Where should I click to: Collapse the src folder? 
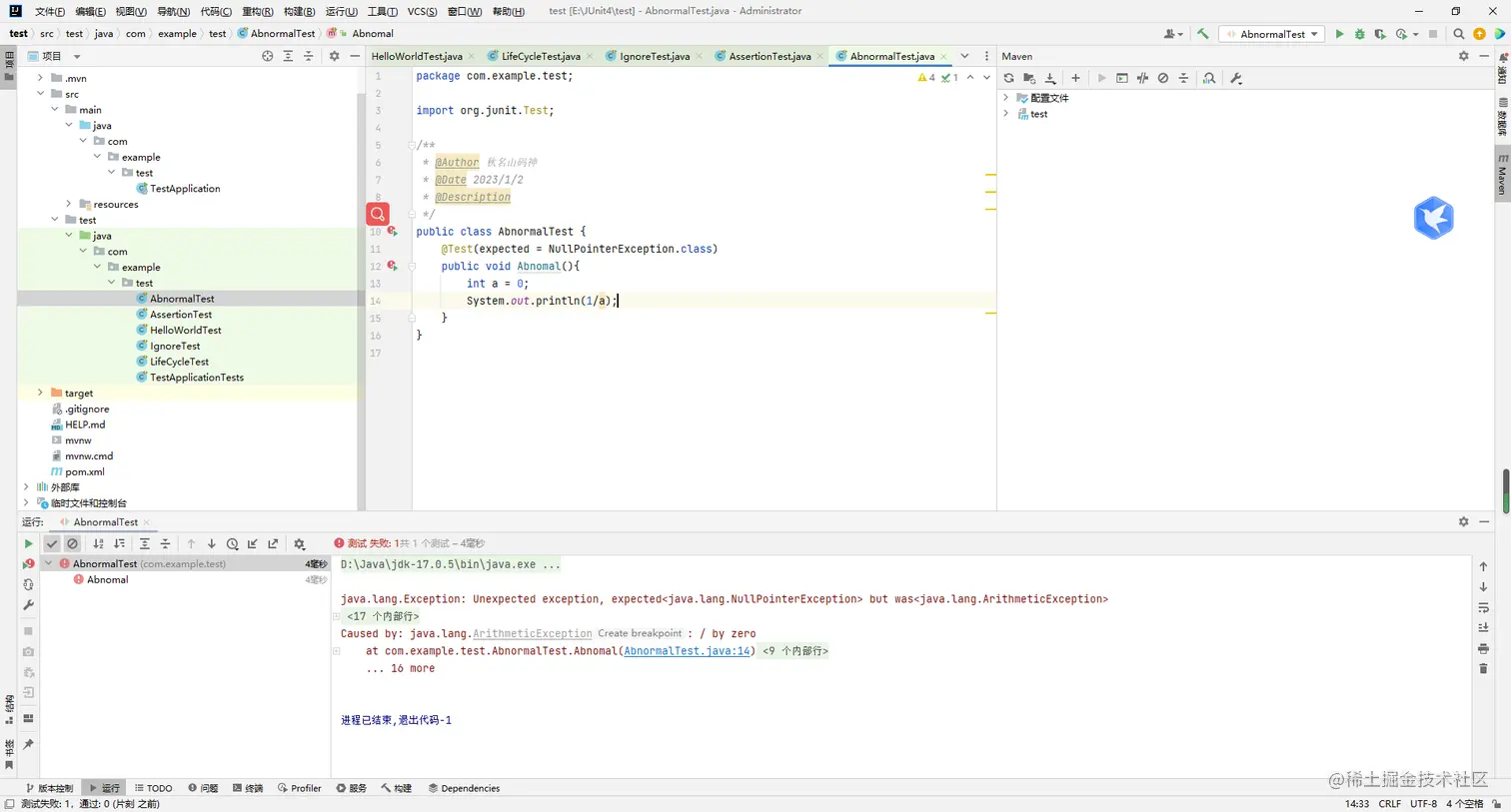40,94
